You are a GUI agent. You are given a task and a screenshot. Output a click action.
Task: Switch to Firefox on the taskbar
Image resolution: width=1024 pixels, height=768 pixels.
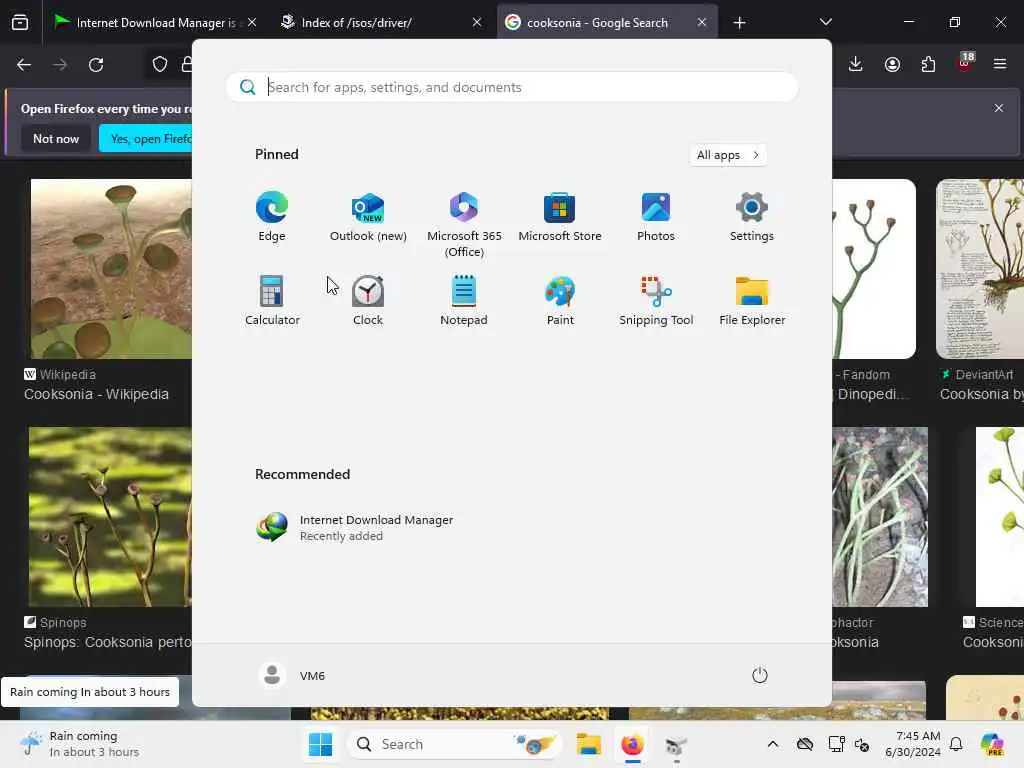(632, 744)
